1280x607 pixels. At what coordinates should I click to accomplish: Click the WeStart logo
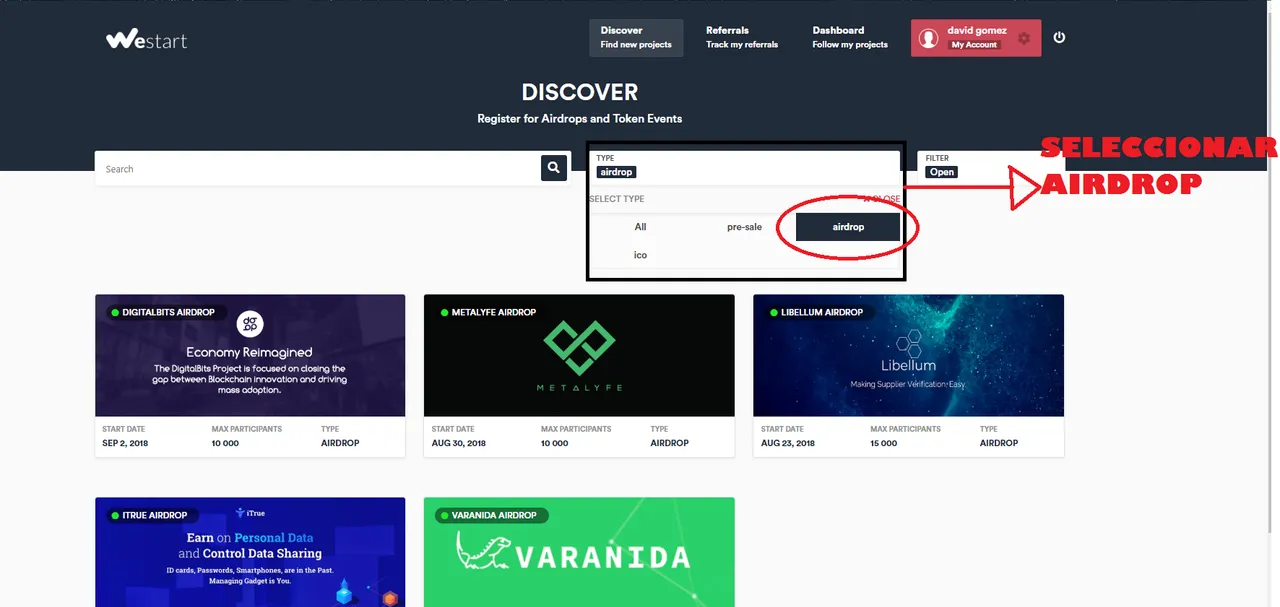coord(146,40)
